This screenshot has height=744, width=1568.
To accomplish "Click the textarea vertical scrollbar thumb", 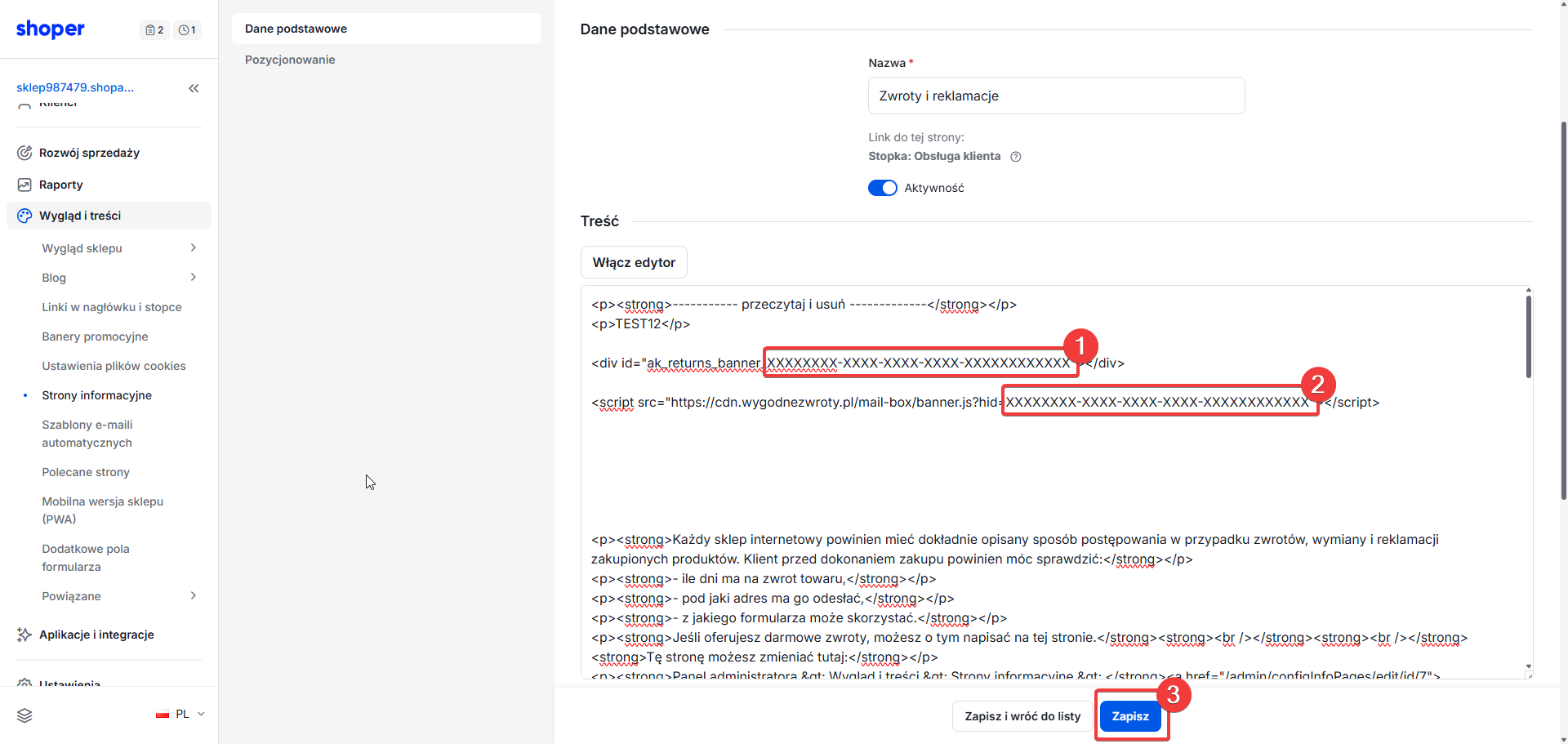I will [x=1528, y=336].
